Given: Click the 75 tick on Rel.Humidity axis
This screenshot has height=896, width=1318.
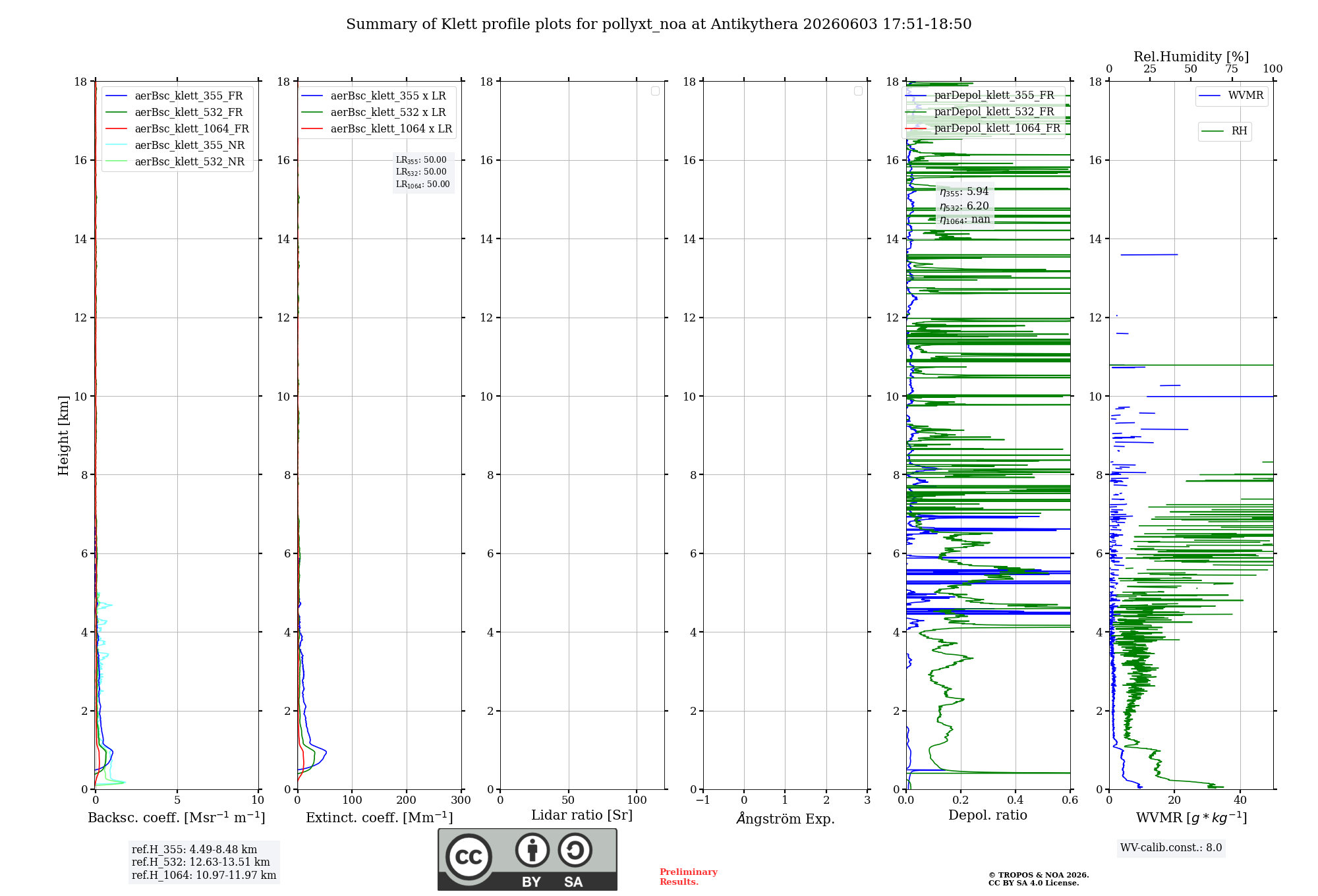Looking at the screenshot, I should [x=1232, y=69].
